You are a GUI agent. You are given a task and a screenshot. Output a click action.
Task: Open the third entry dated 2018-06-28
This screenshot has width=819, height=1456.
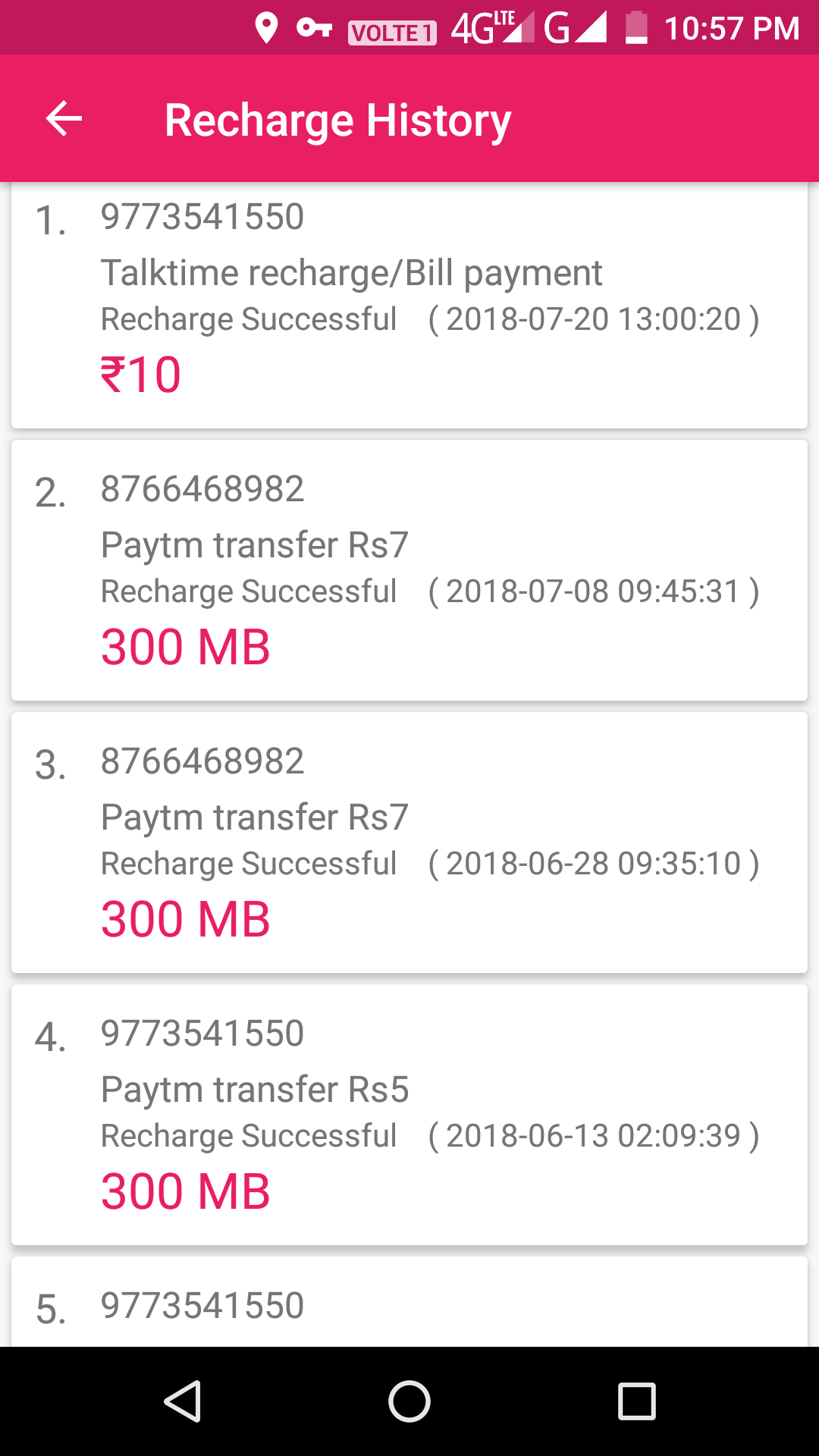tap(409, 843)
